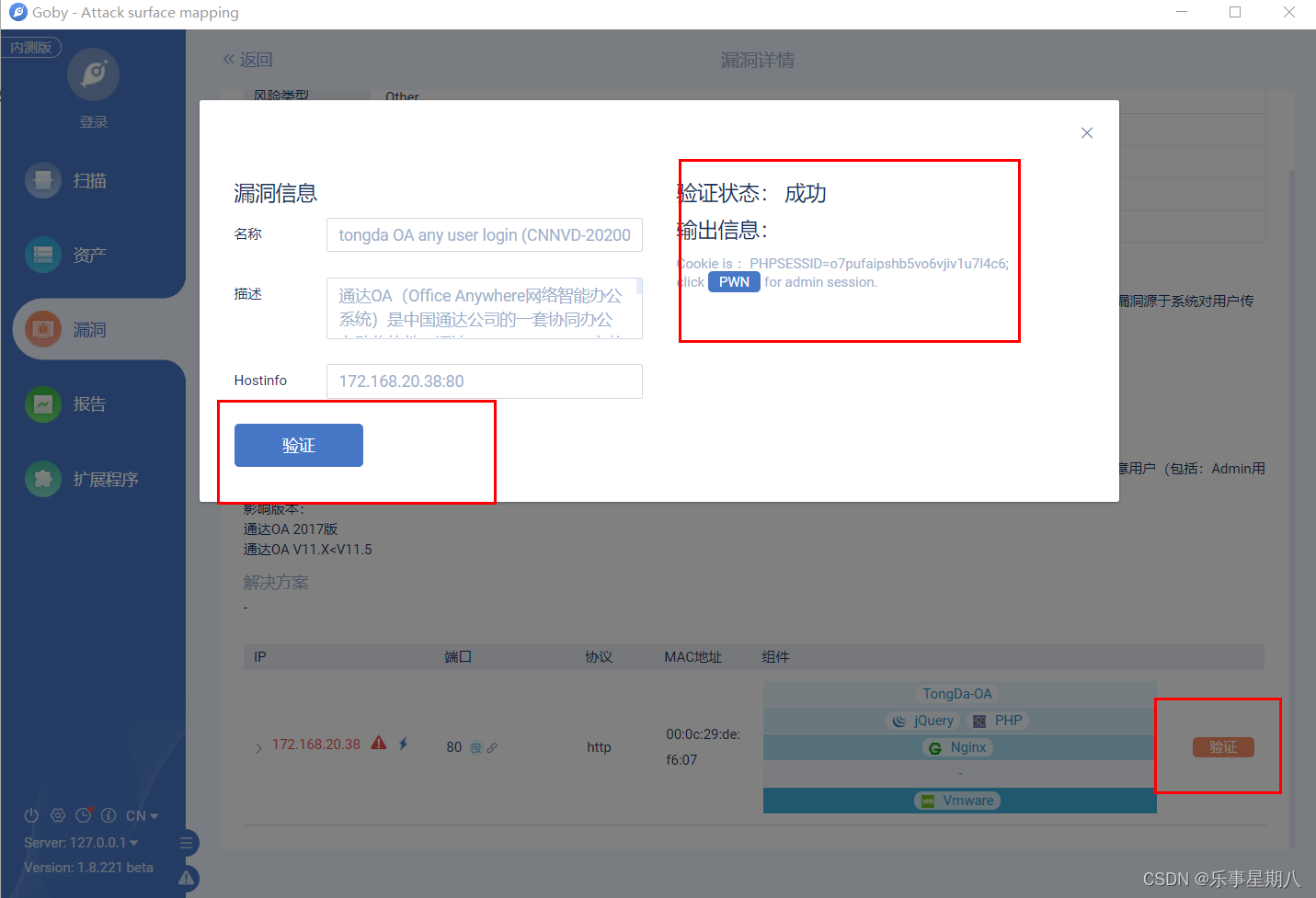
Task: Click the 登录 login label
Action: 93,122
